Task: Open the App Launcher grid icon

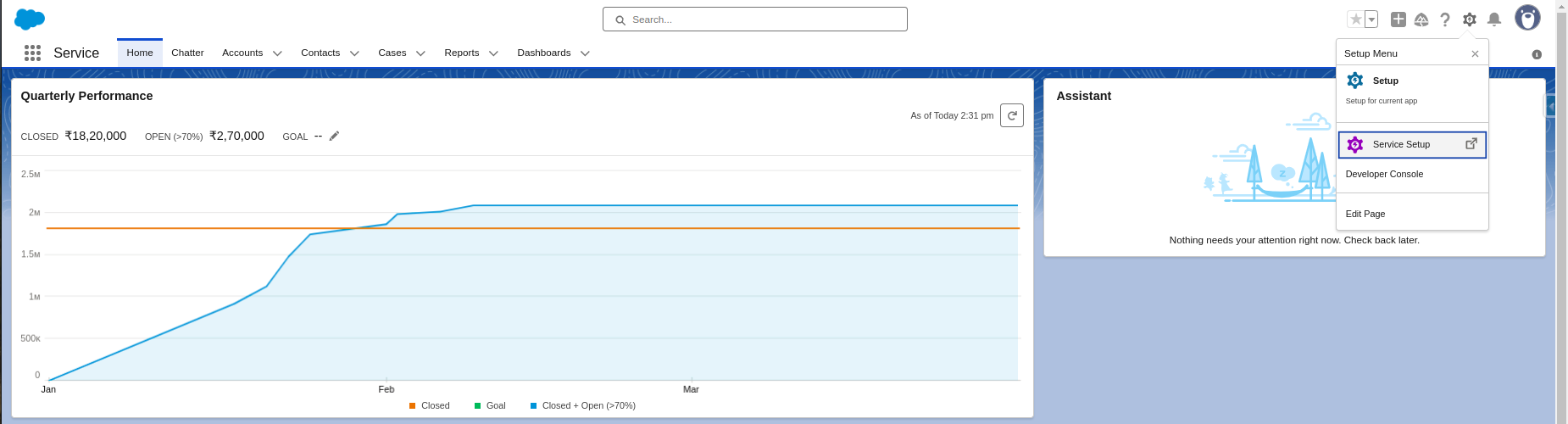Action: [32, 53]
